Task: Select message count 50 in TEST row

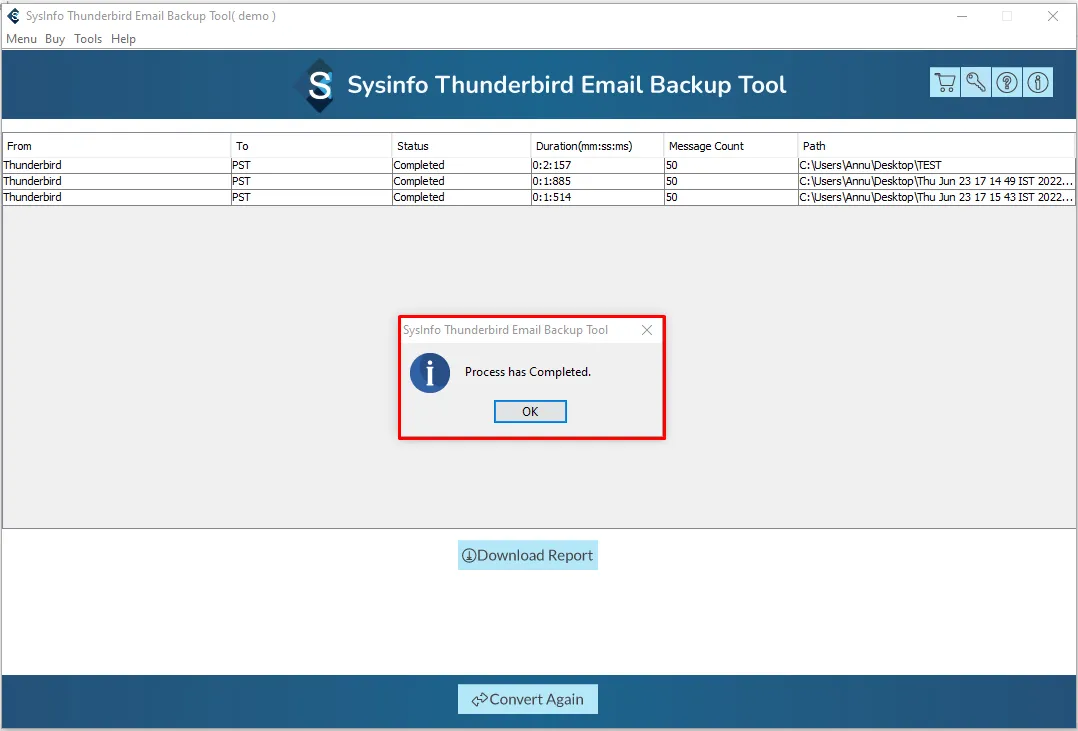Action: (731, 165)
